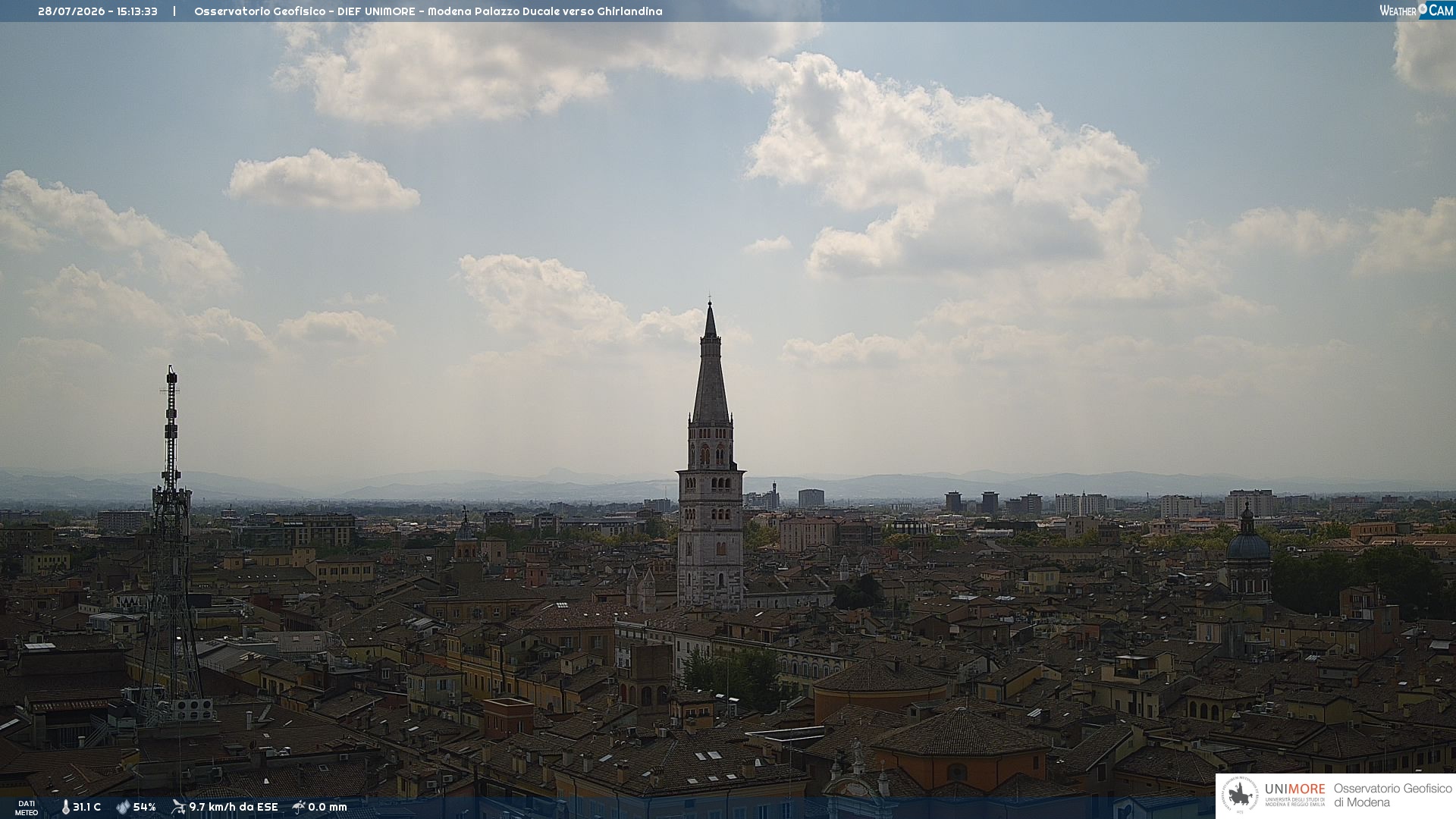Click the wind vane icon
The image size is (1456, 819).
click(178, 807)
